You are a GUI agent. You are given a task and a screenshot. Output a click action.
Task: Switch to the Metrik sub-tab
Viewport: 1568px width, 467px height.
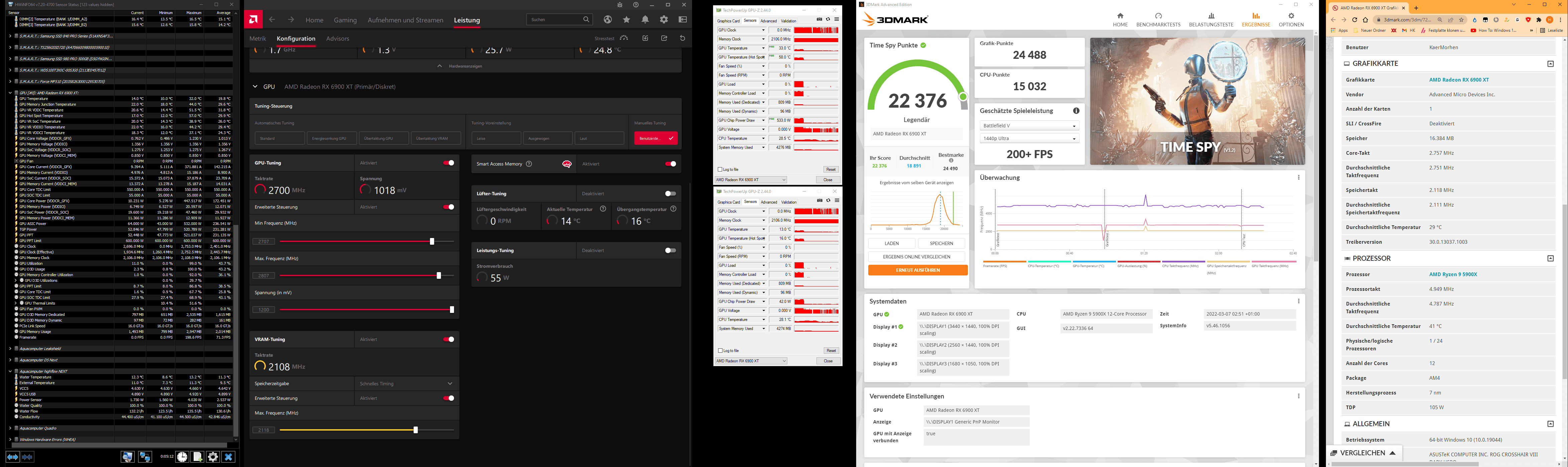click(x=258, y=38)
